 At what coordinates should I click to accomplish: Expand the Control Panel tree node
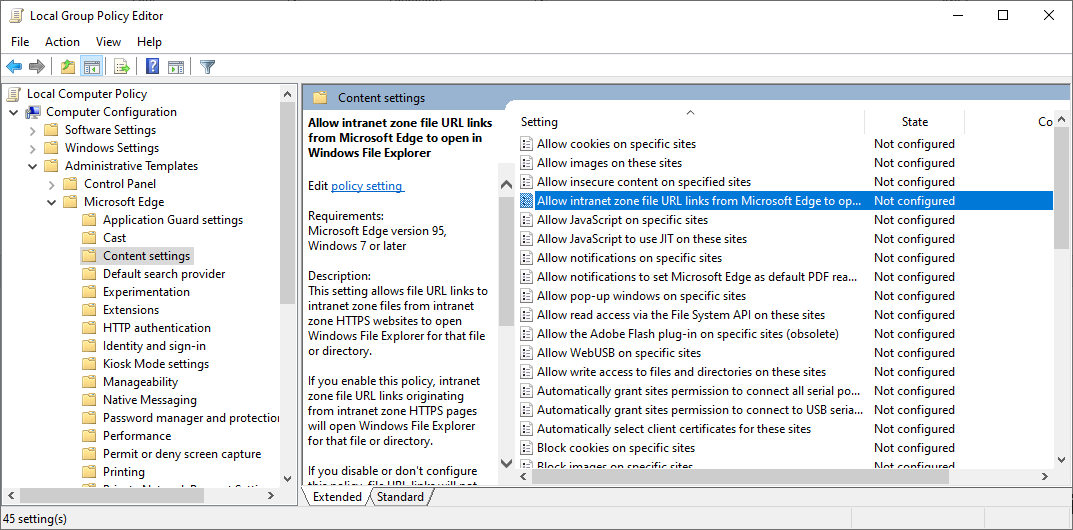tap(52, 184)
